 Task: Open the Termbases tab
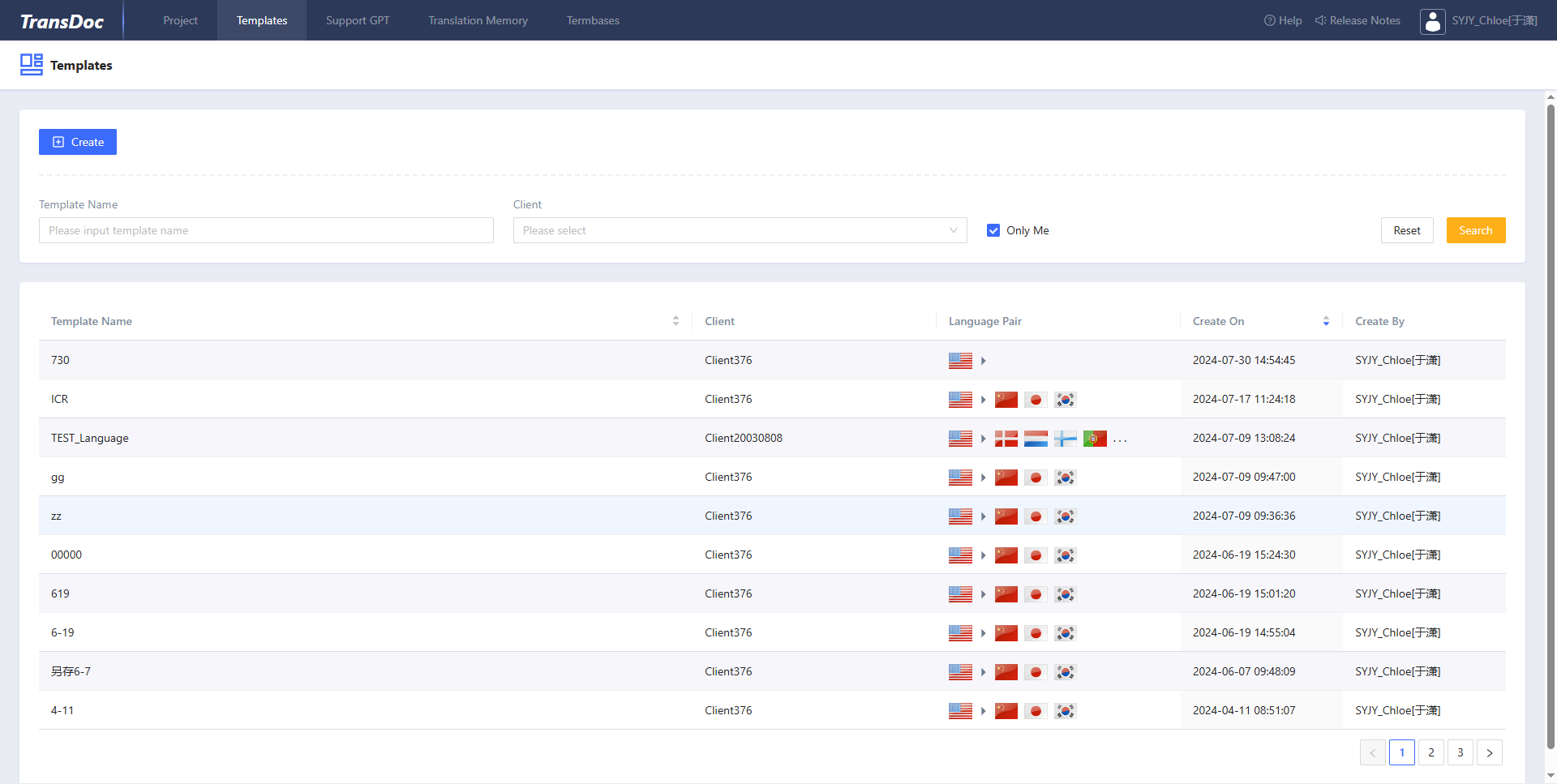click(593, 20)
